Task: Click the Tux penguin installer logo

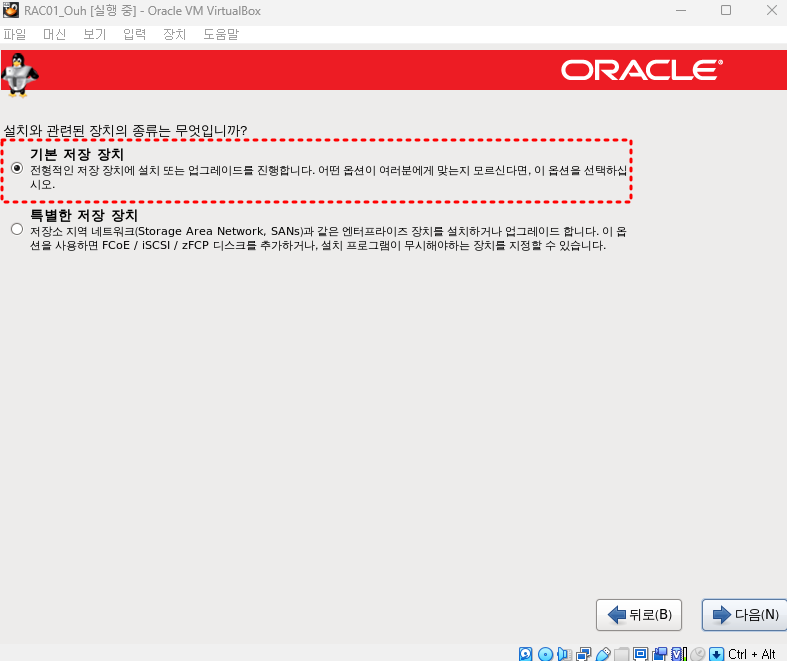Action: tap(20, 75)
